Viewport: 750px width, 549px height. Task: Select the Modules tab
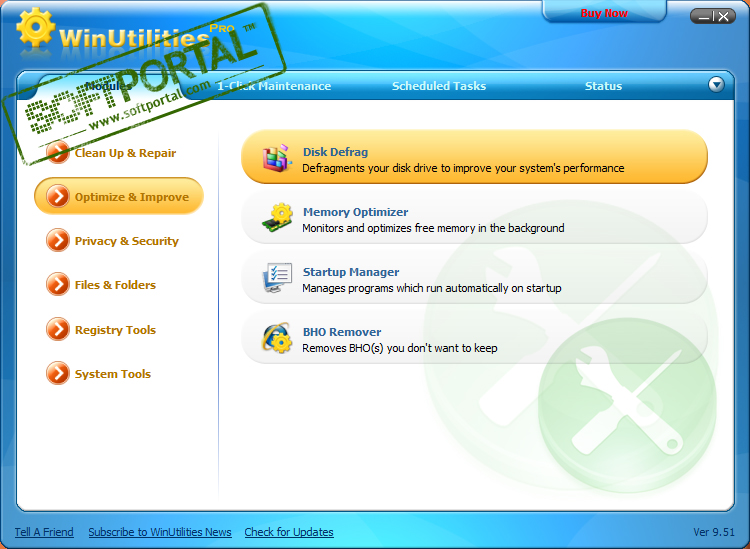pos(108,86)
